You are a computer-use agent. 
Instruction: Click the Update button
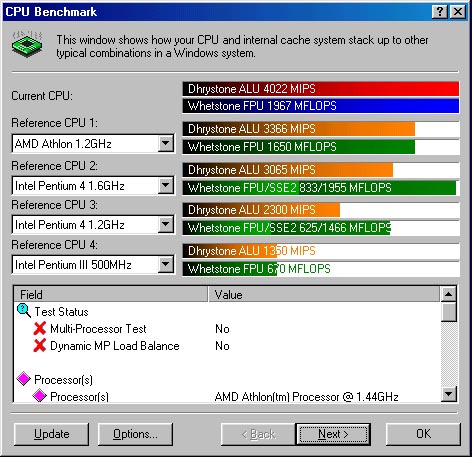[x=52, y=434]
